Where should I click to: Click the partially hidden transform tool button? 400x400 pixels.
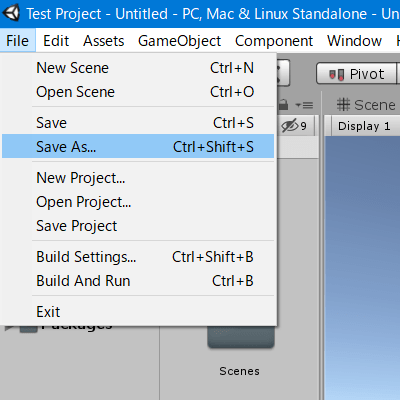283,73
